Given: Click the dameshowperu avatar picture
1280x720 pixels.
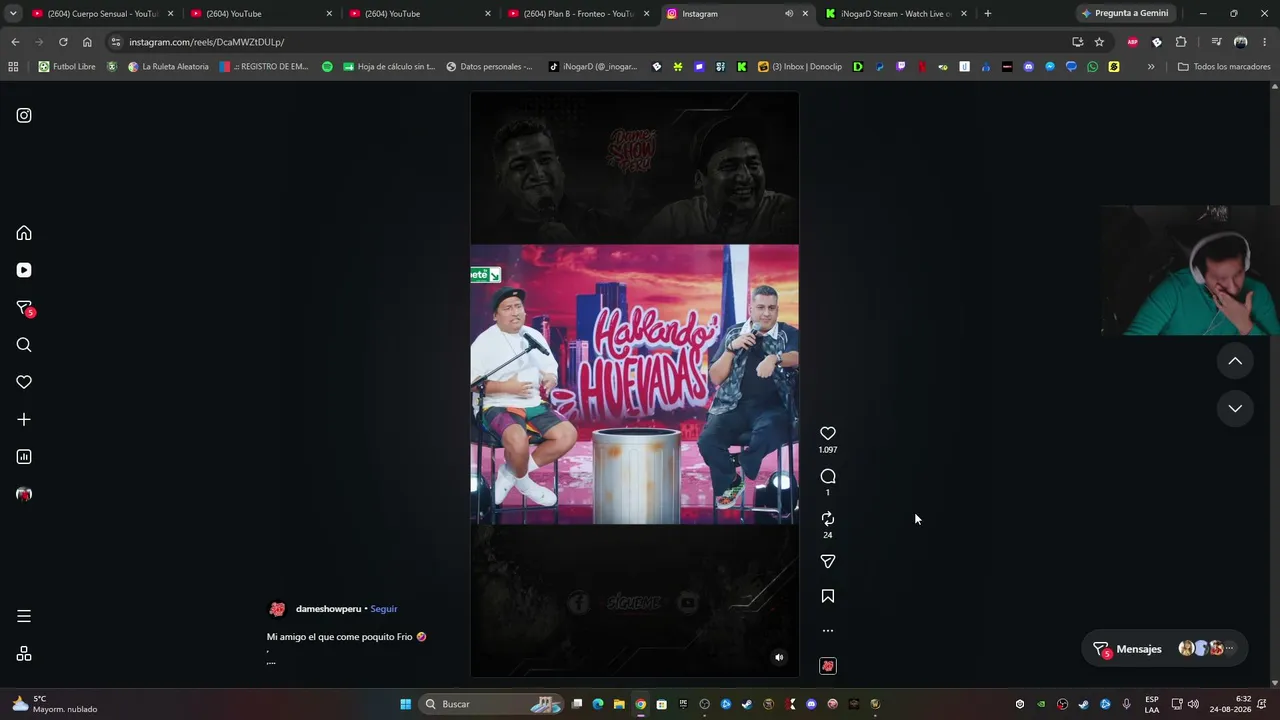Looking at the screenshot, I should point(277,609).
